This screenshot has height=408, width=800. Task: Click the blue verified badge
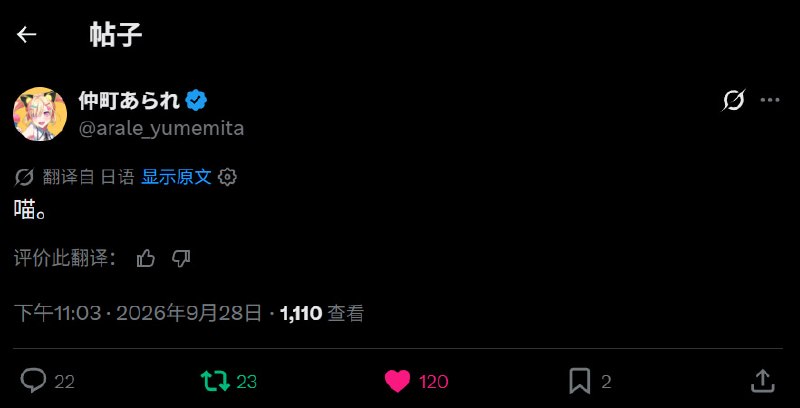[196, 100]
